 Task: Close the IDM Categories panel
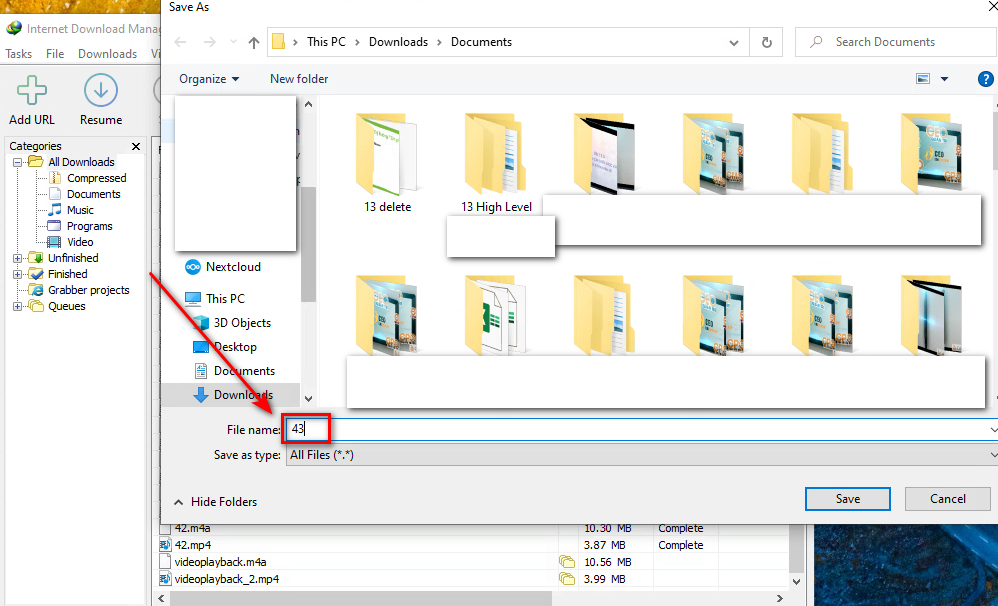coord(136,146)
